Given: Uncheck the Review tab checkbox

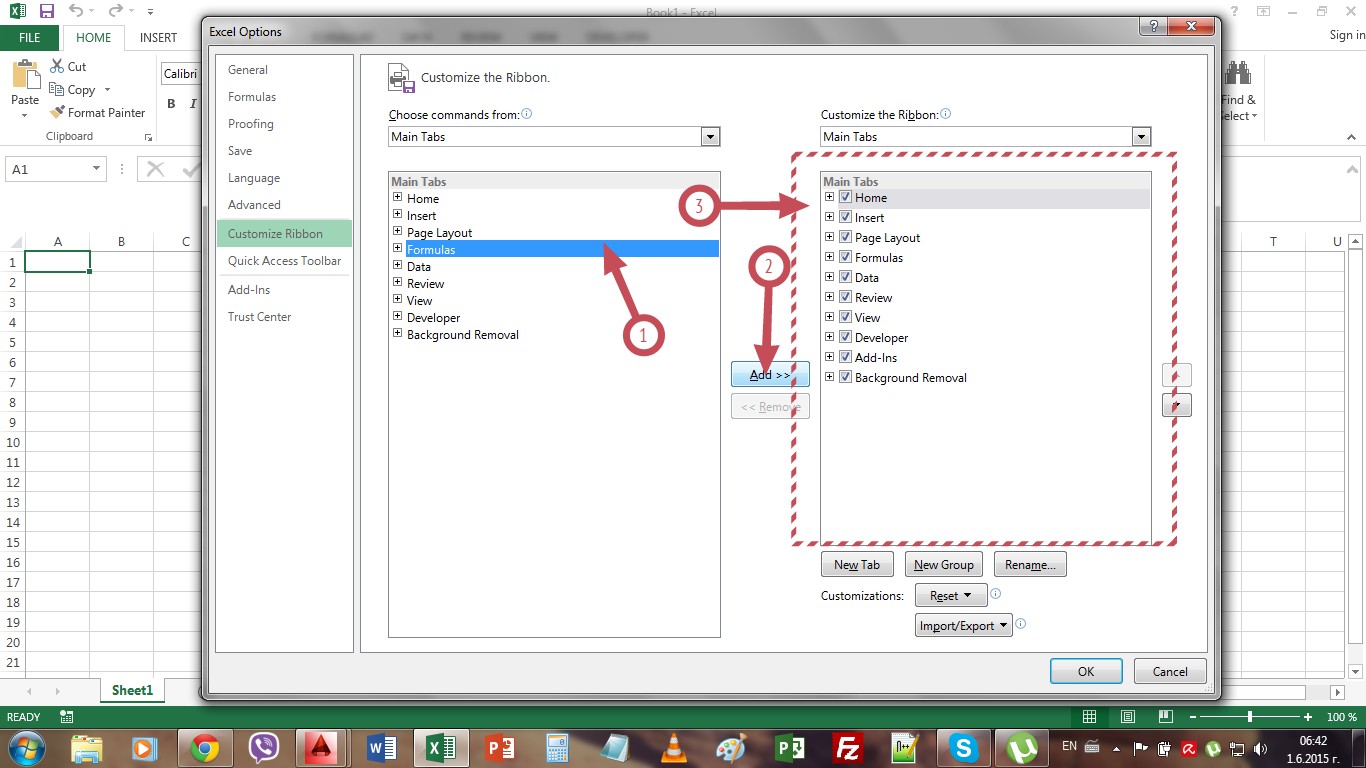Looking at the screenshot, I should coord(846,298).
